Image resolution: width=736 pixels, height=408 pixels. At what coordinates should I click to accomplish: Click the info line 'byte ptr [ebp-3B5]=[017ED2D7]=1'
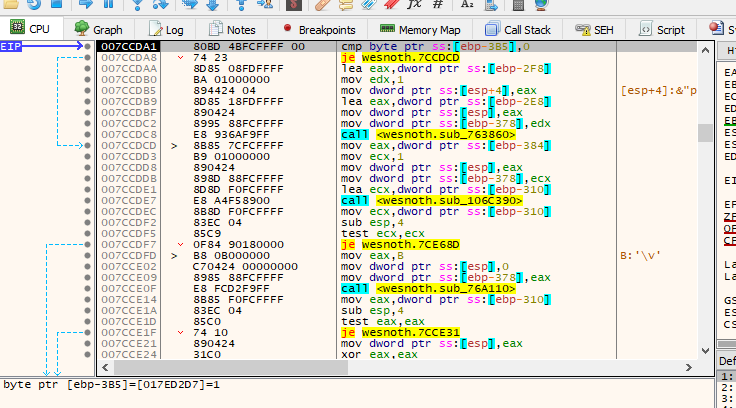pyautogui.click(x=111, y=385)
